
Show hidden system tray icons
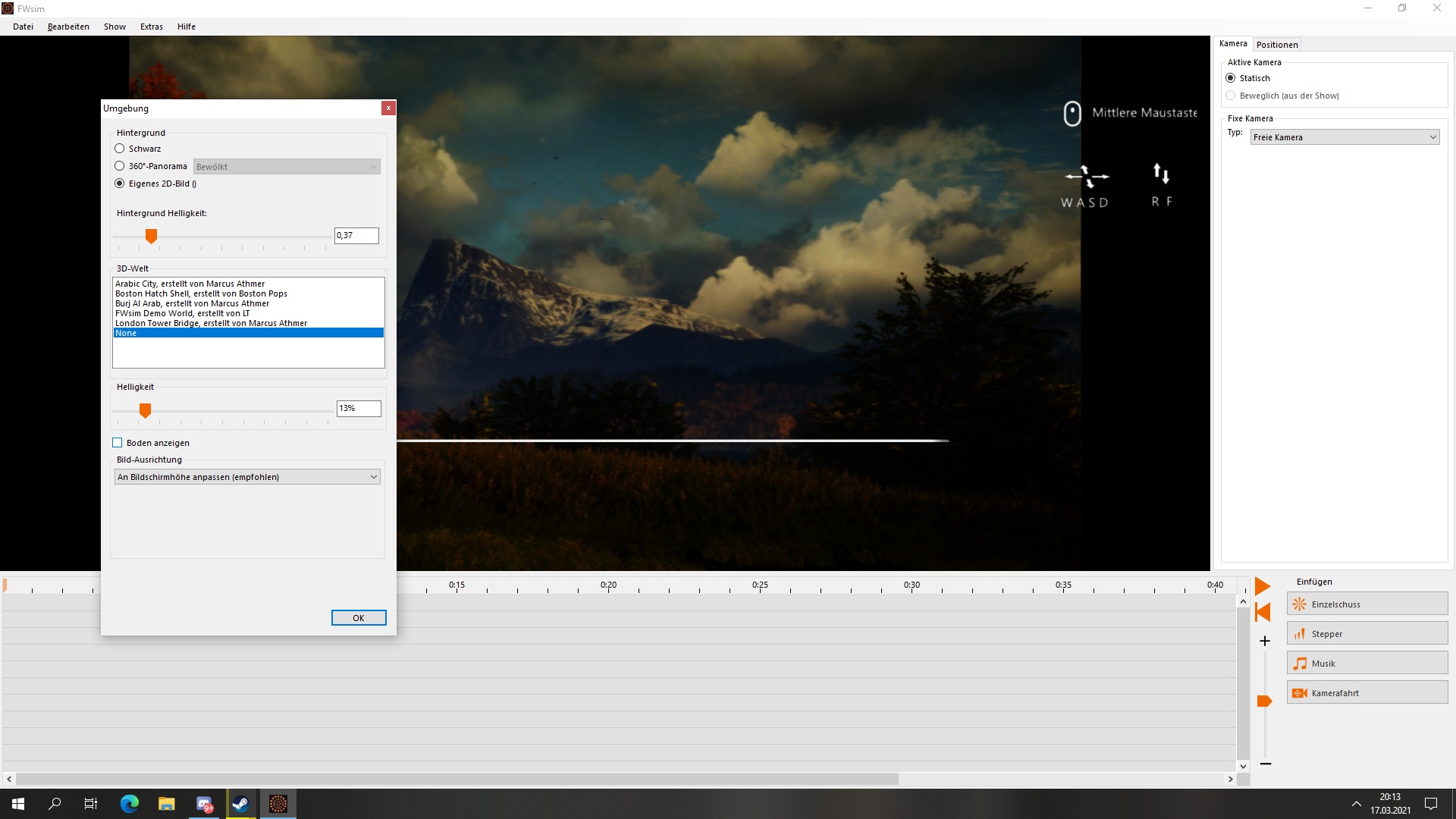(1357, 804)
